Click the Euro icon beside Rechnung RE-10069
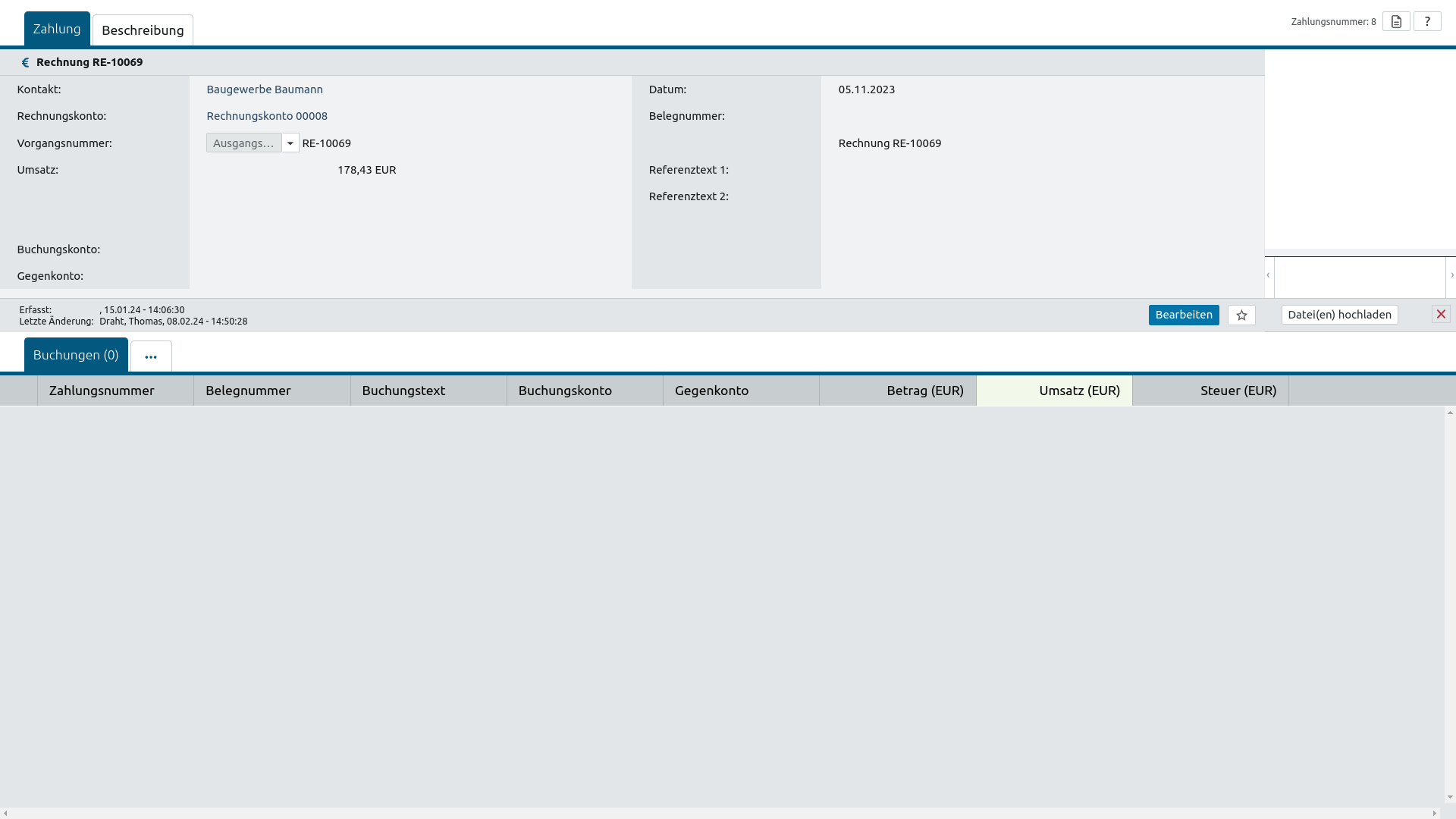The width and height of the screenshot is (1456, 819). click(x=25, y=63)
